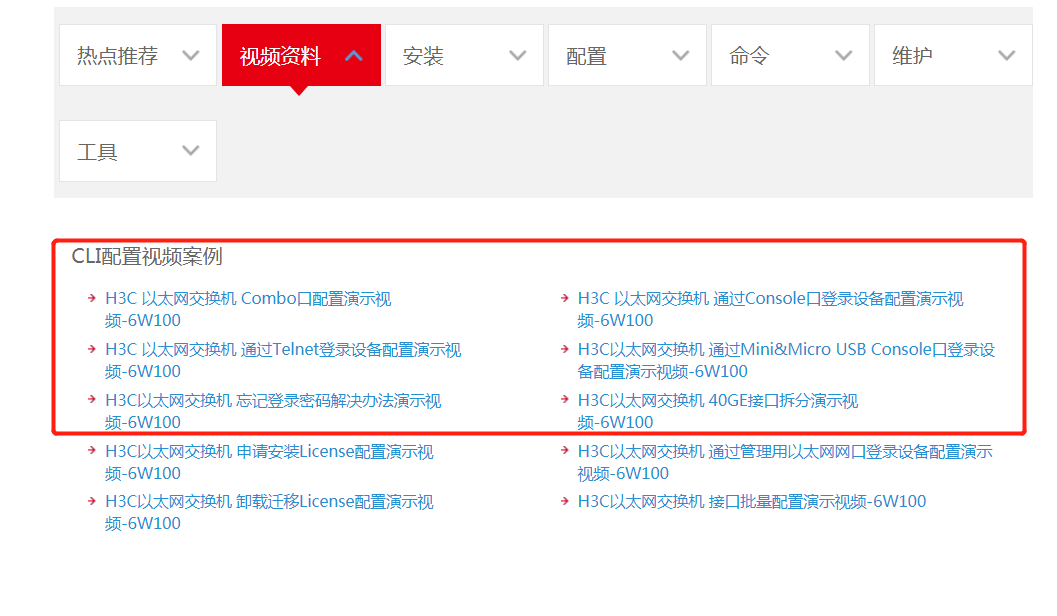The image size is (1057, 616).
Task: Open the 忘记登录密码解决办法 video link
Action: click(273, 411)
